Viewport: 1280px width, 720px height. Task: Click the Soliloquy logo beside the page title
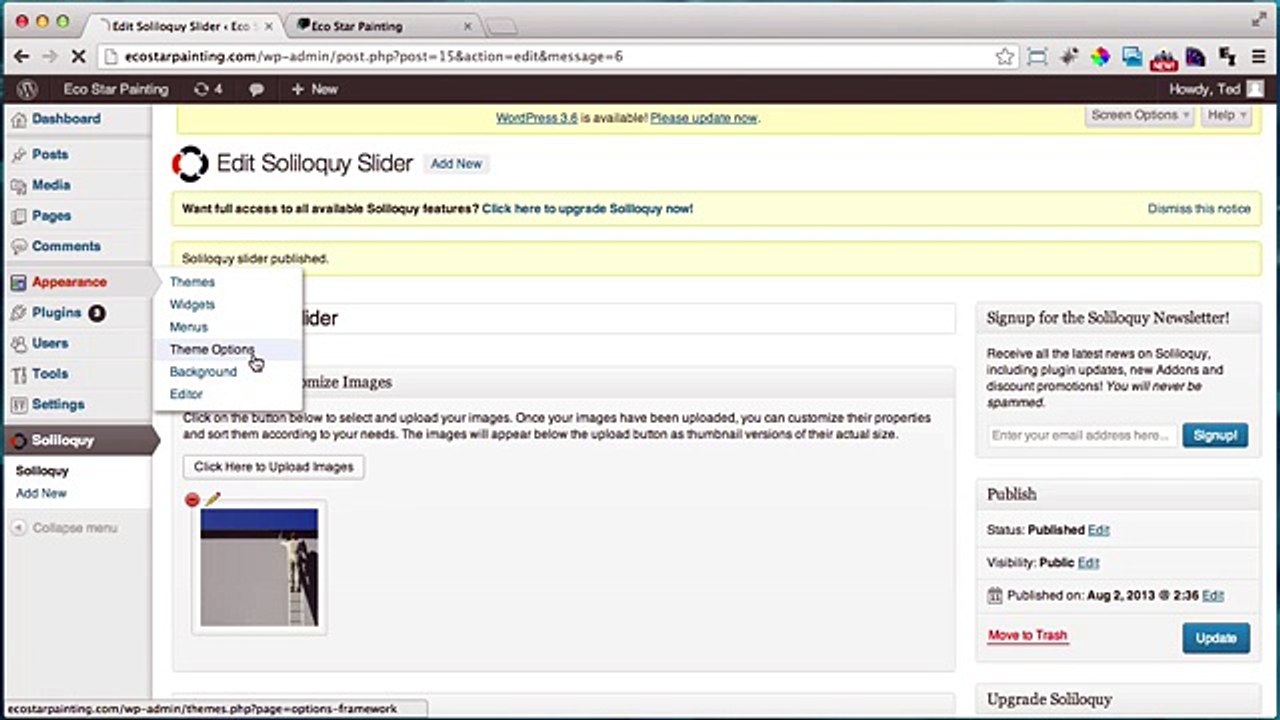(x=190, y=164)
